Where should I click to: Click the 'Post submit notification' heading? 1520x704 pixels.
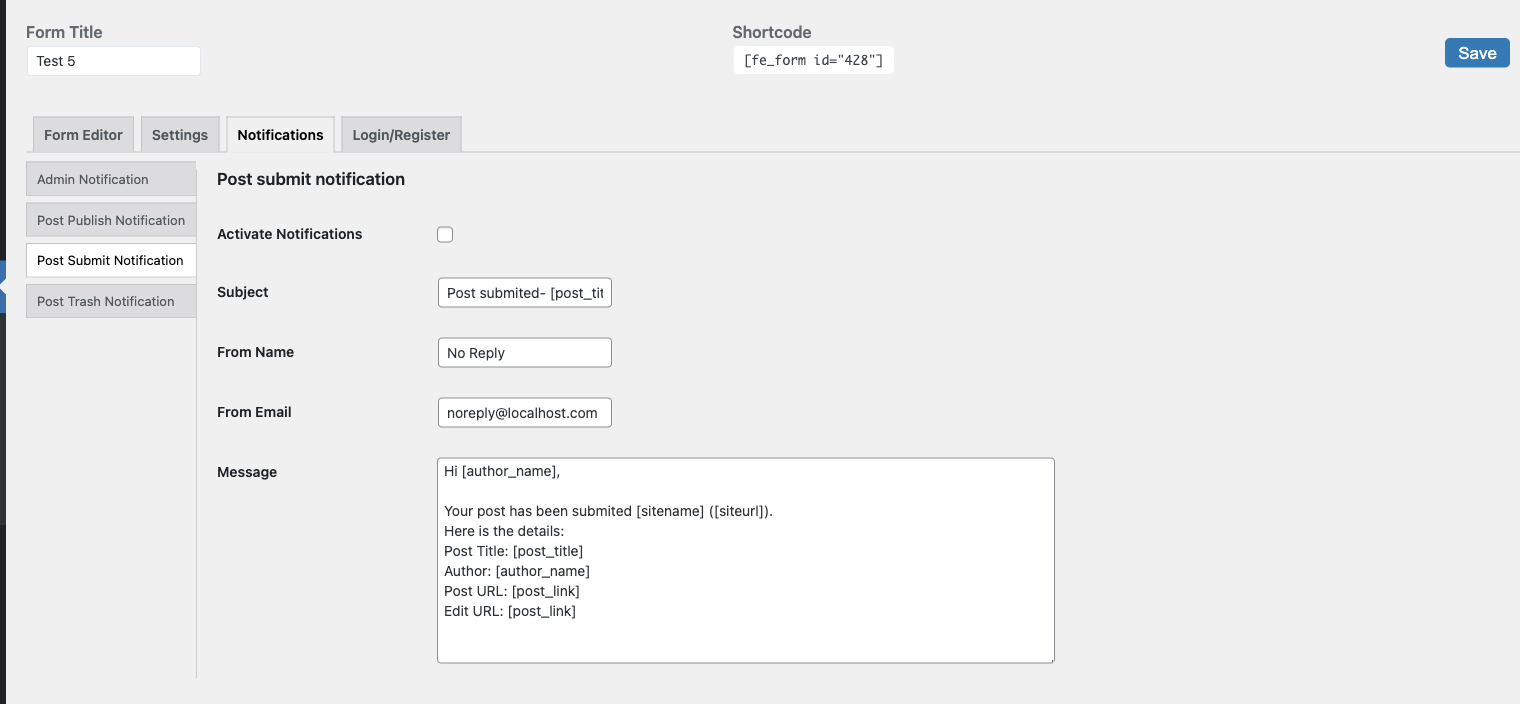[x=311, y=179]
